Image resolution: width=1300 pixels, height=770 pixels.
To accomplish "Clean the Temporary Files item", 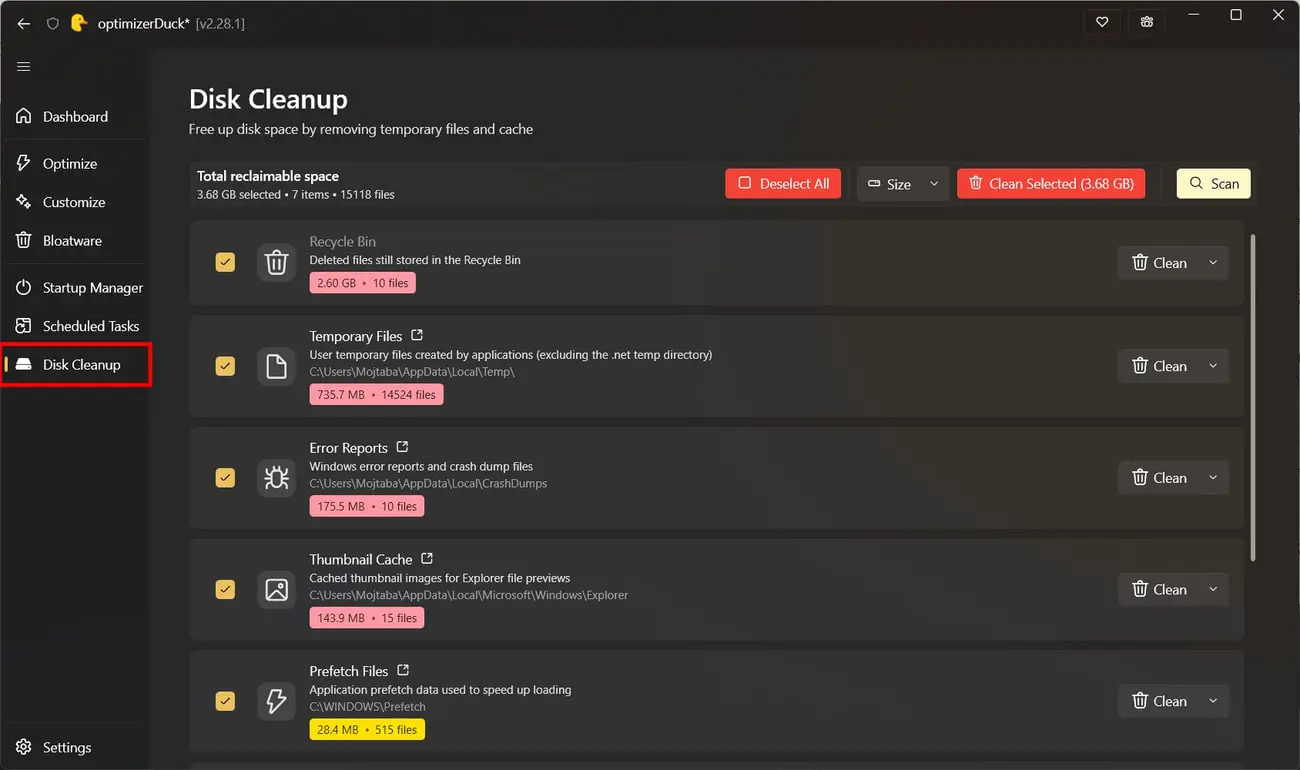I will (1159, 366).
